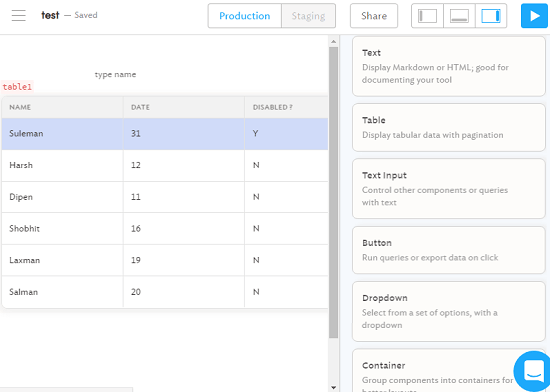Screen dimensions: 550x392
Task: Click the canvas scrollbar down arrow
Action: coord(334,387)
